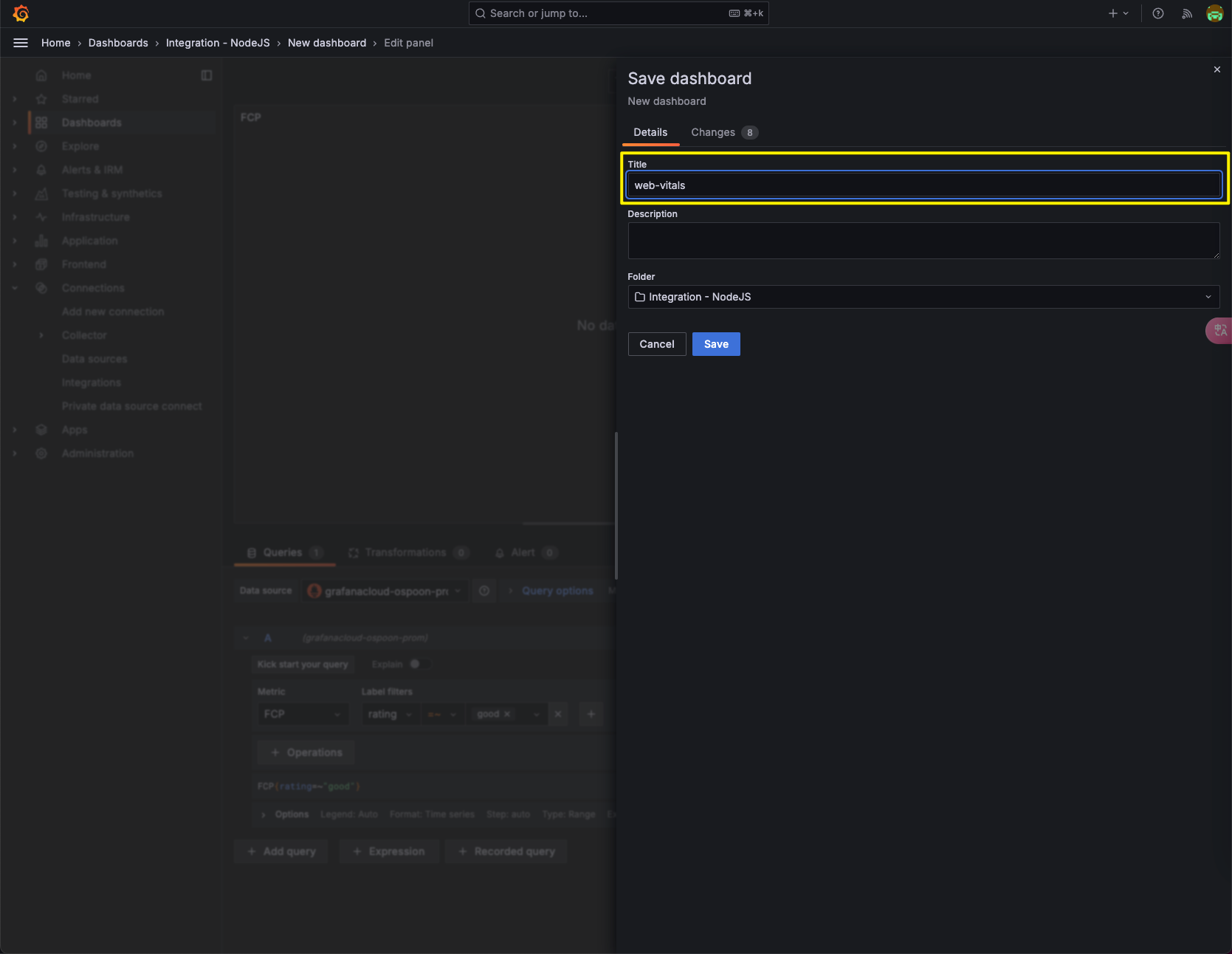1232x954 pixels.
Task: Click the Operations button
Action: [306, 752]
